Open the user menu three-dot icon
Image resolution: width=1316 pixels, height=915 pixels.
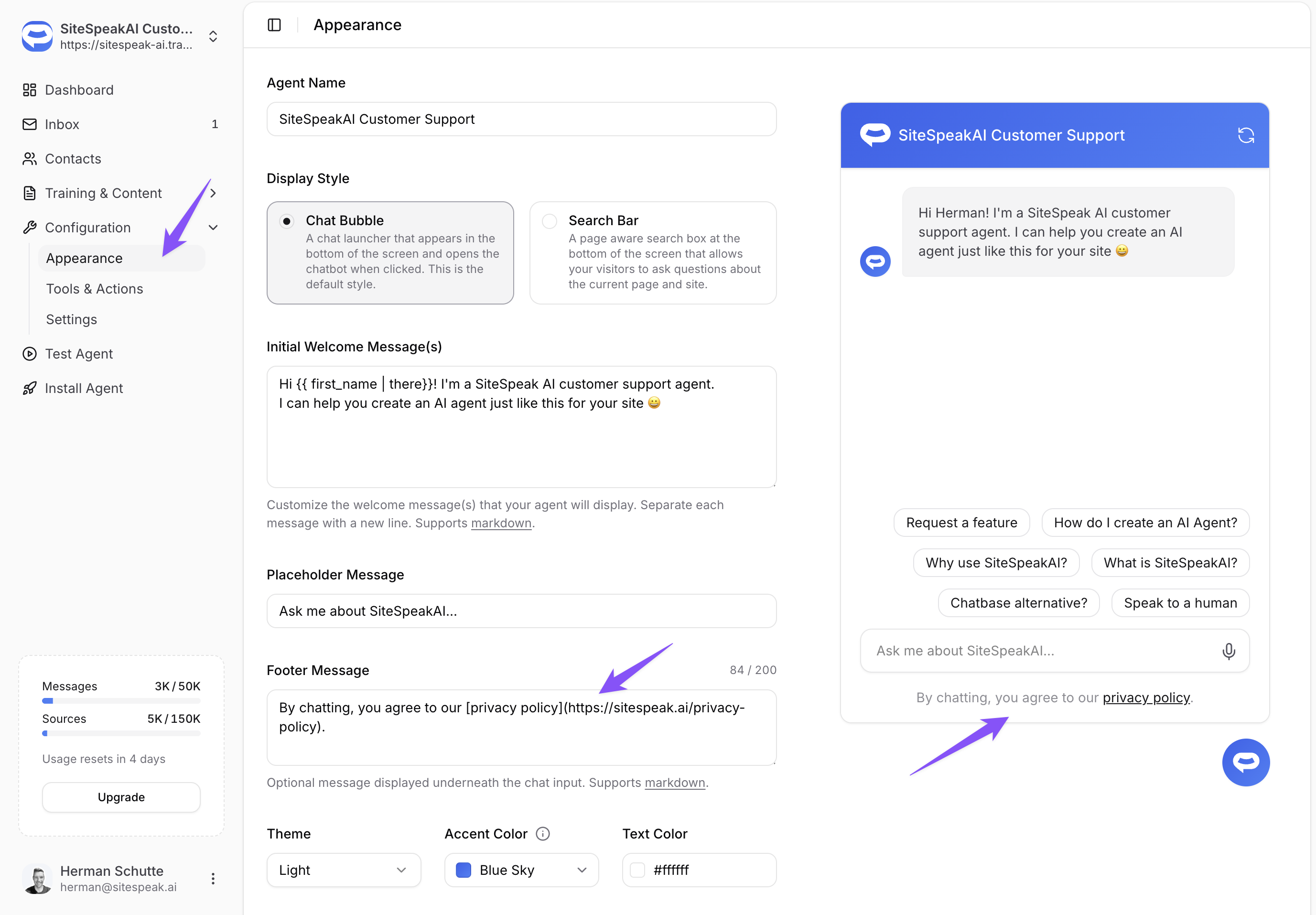[x=213, y=878]
